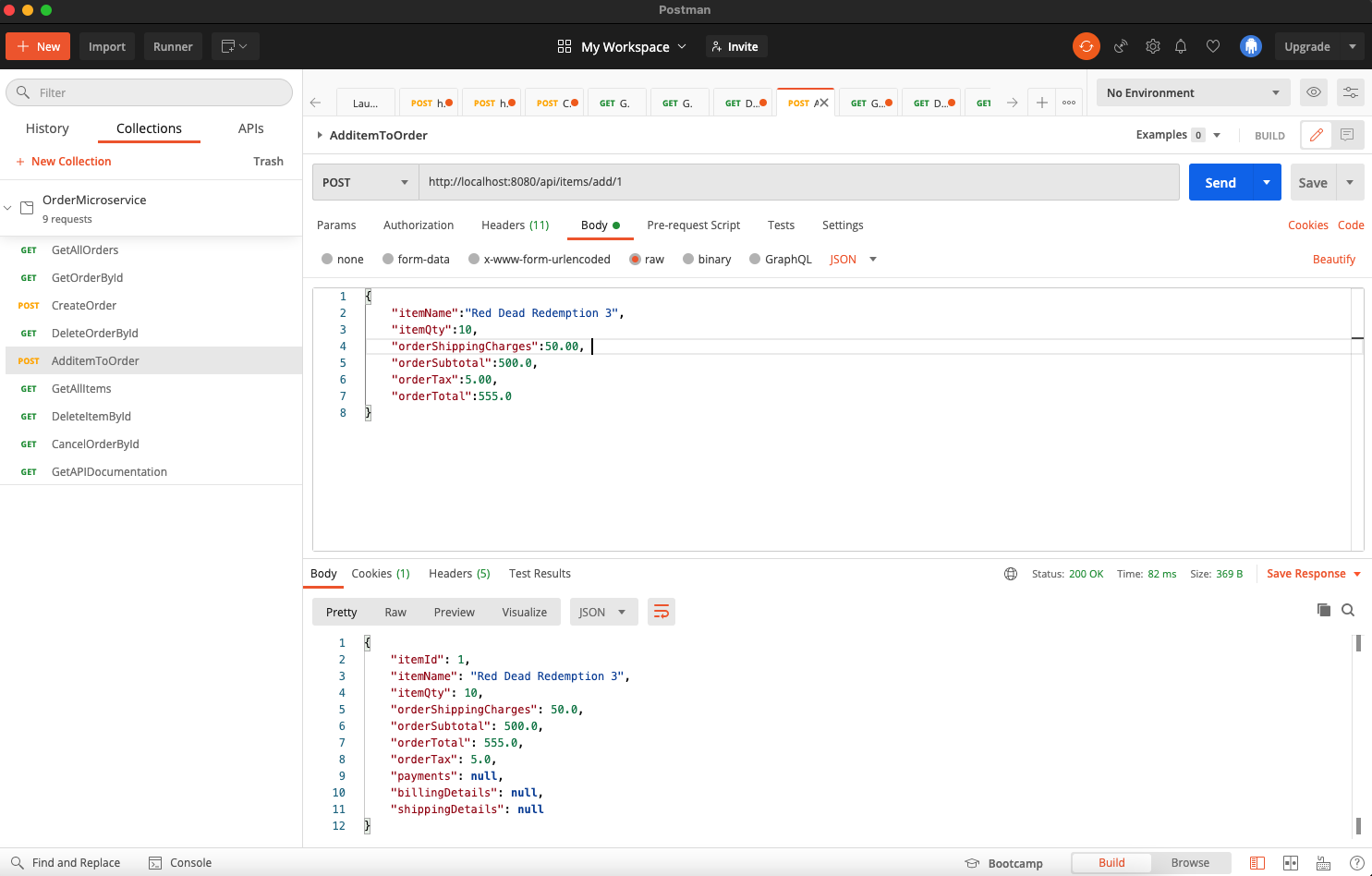The width and height of the screenshot is (1372, 876).
Task: Open Find and Replace
Action: pyautogui.click(x=66, y=863)
